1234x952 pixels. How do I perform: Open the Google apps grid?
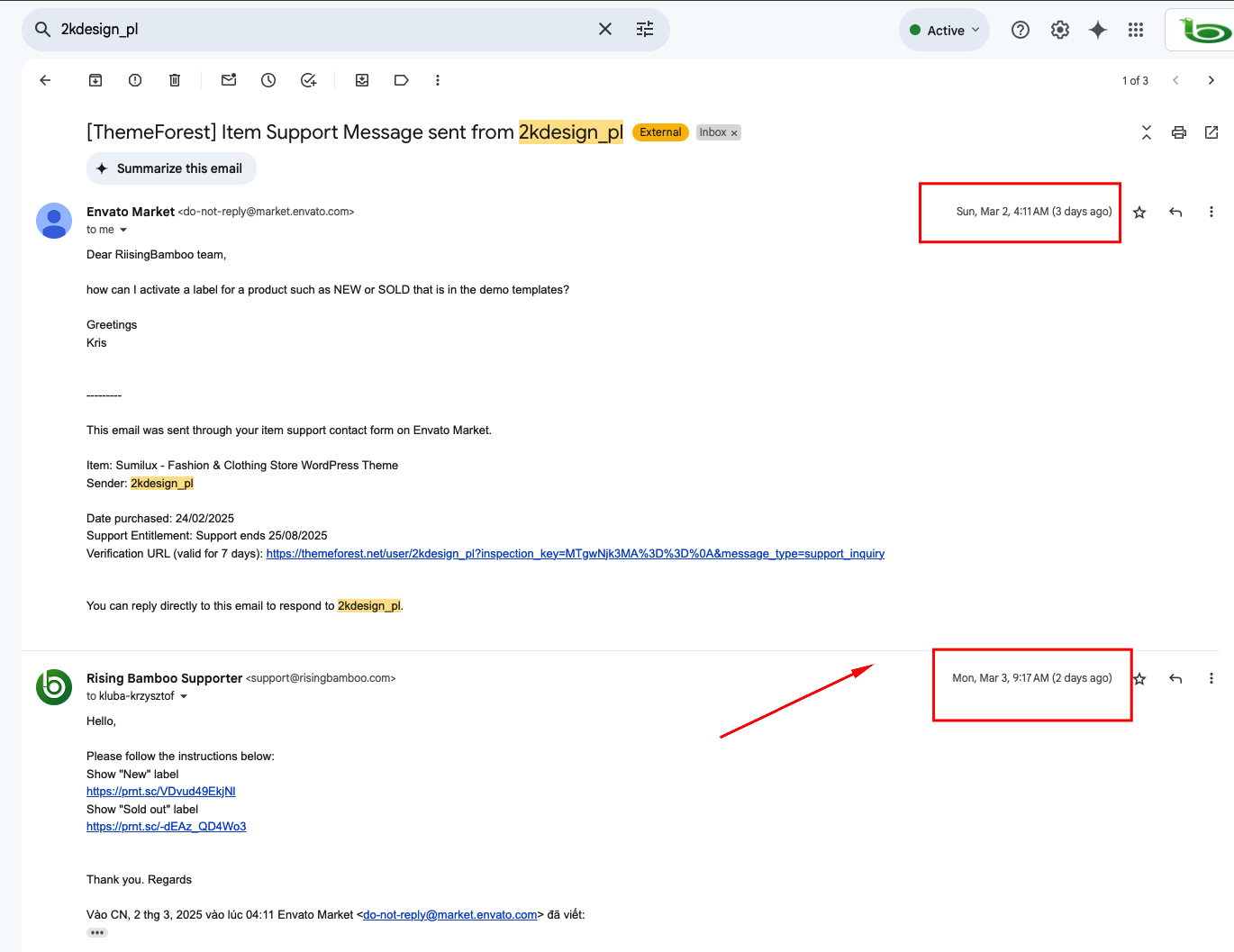coord(1136,30)
